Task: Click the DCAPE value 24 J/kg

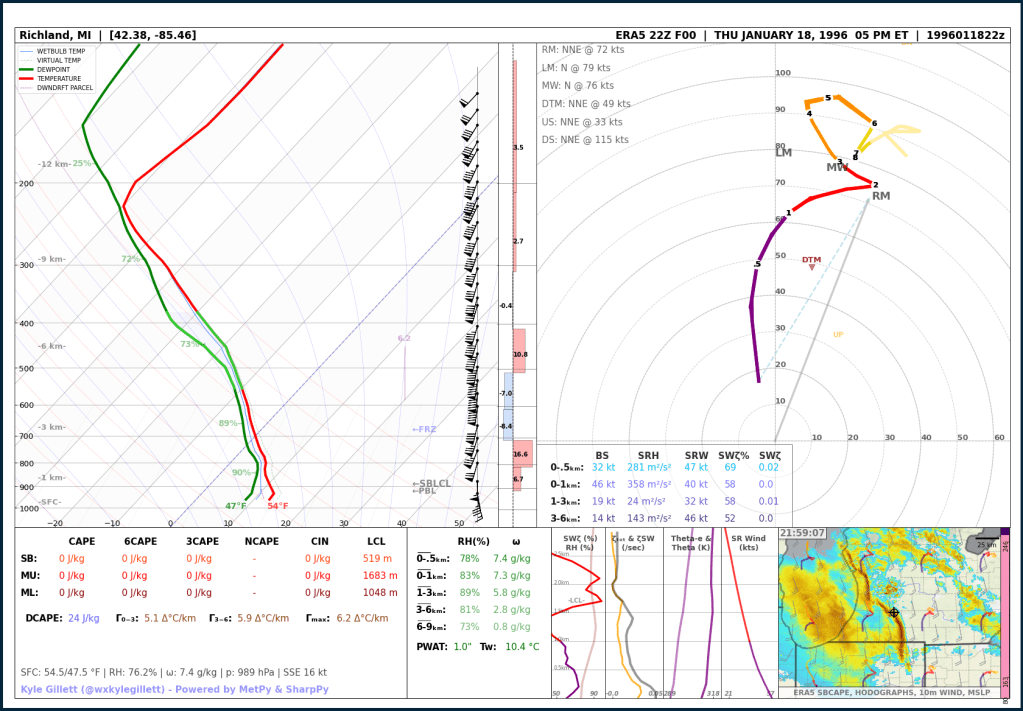Action: [x=83, y=618]
